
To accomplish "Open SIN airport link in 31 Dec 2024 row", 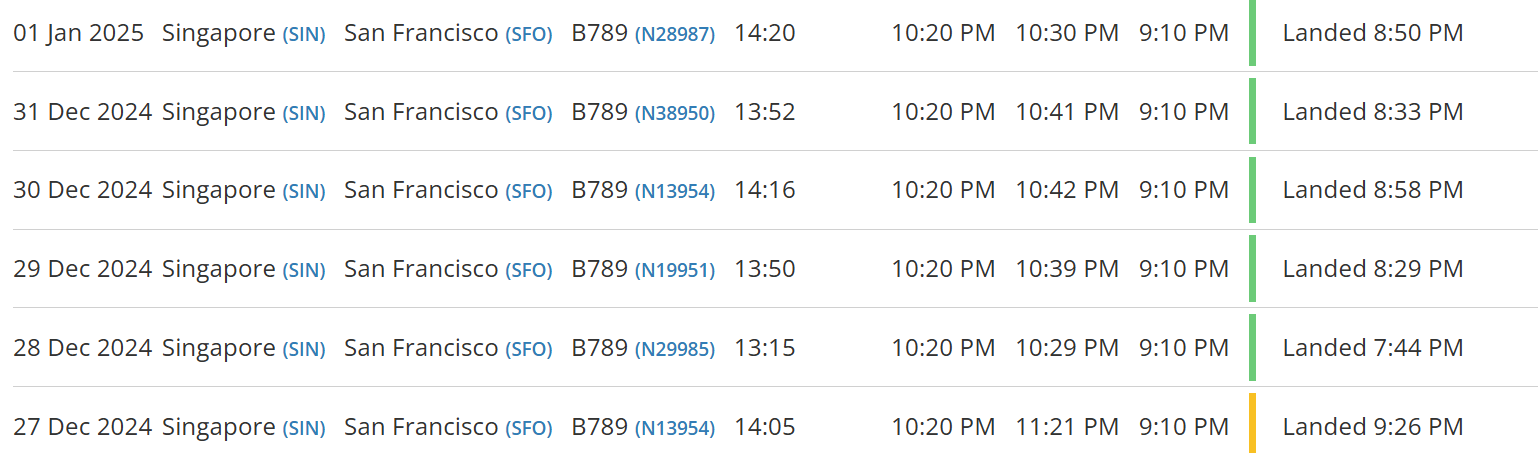I will tap(304, 113).
